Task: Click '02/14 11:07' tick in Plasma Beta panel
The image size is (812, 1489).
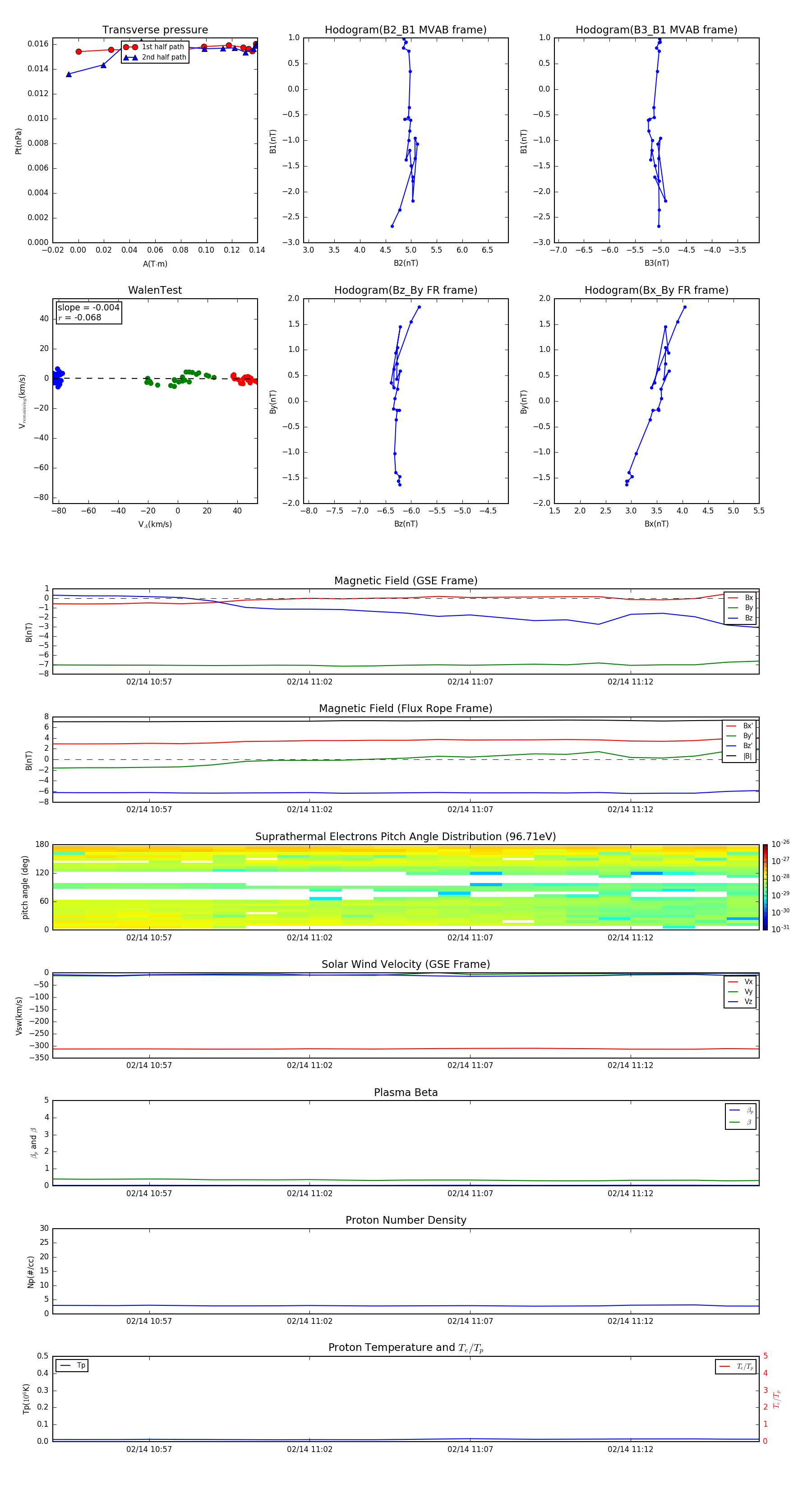Action: pos(471,1193)
